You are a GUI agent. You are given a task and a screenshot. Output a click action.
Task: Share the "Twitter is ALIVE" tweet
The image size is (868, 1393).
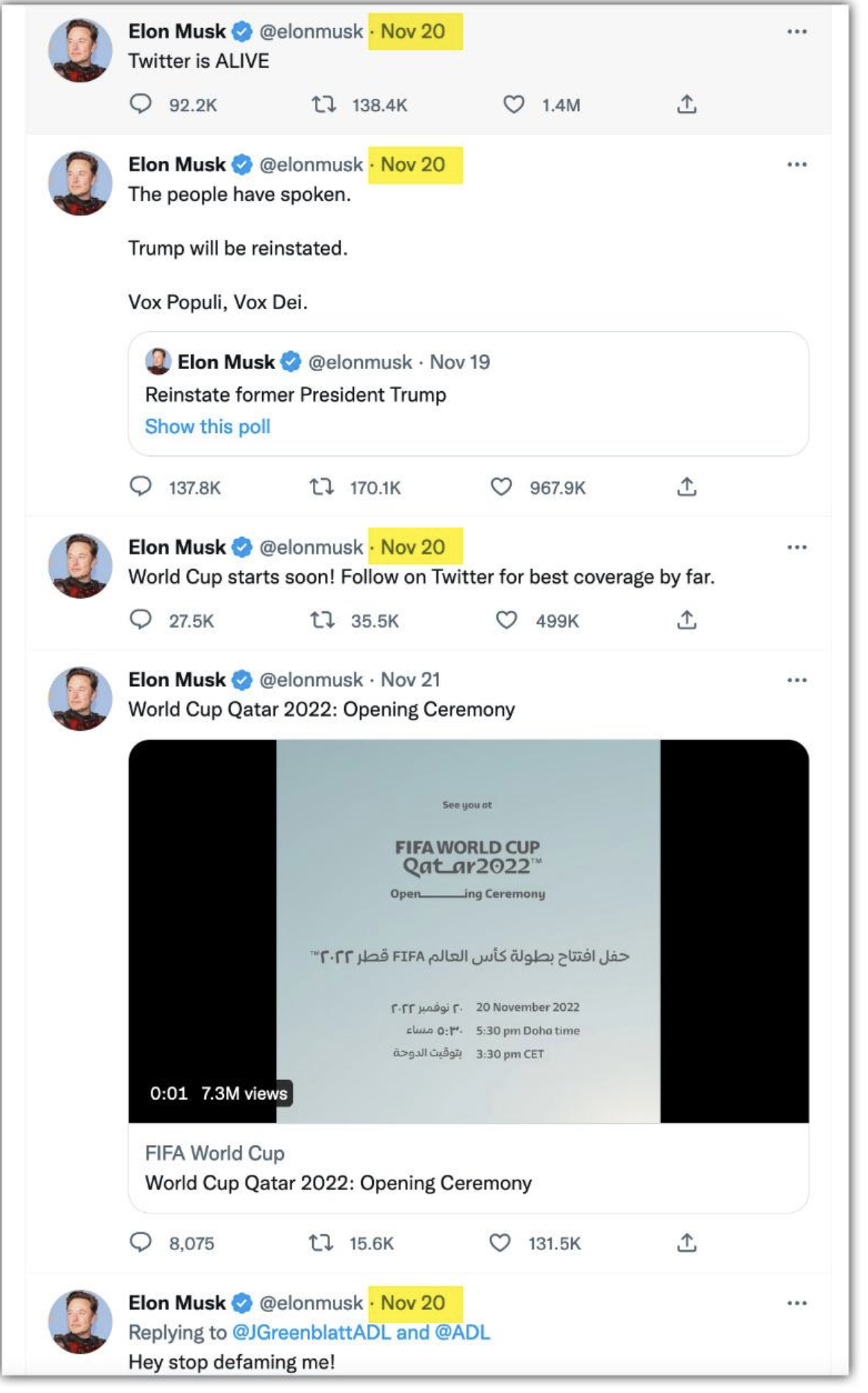click(687, 105)
